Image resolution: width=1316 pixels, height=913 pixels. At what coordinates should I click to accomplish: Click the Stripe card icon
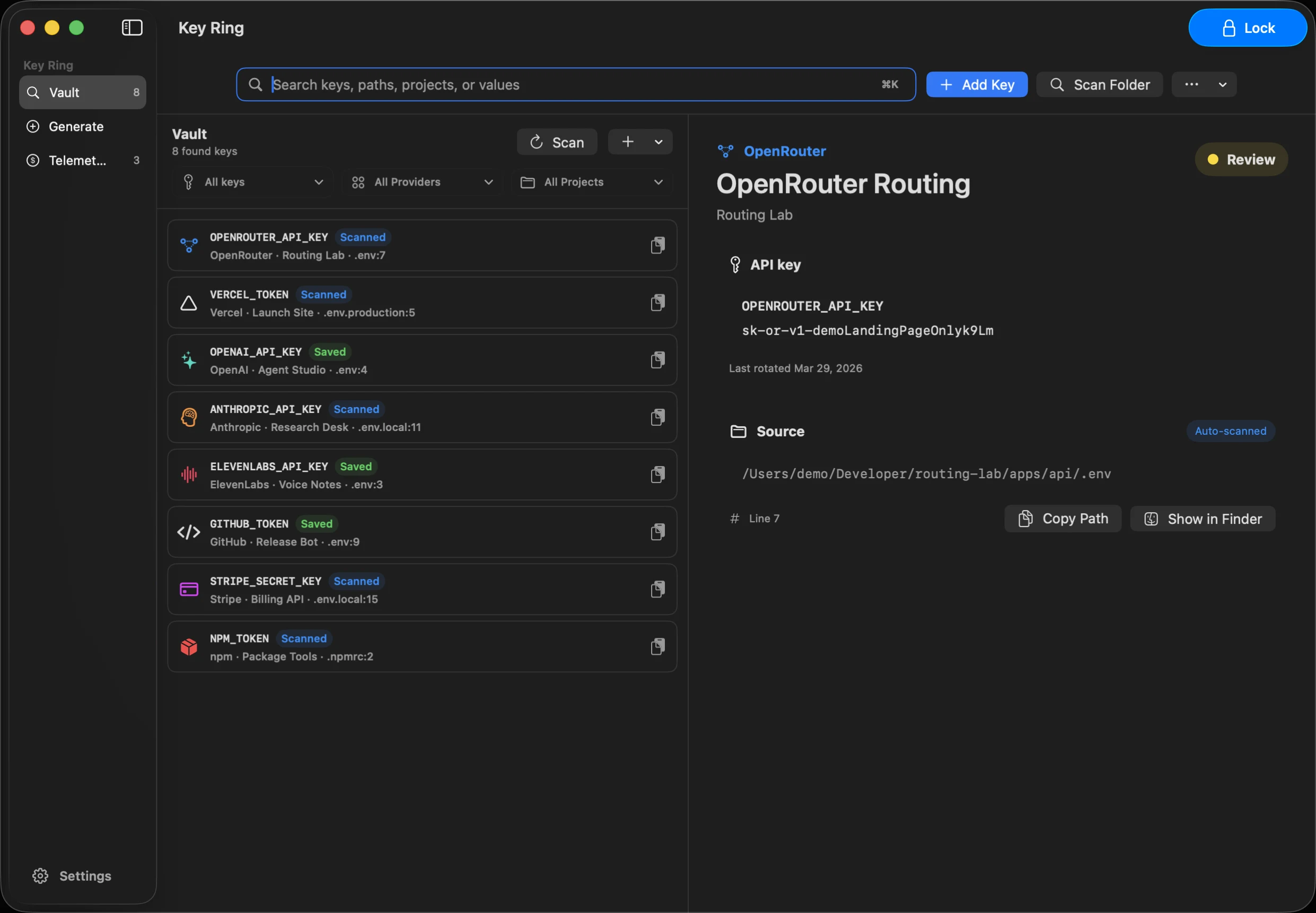tap(189, 589)
